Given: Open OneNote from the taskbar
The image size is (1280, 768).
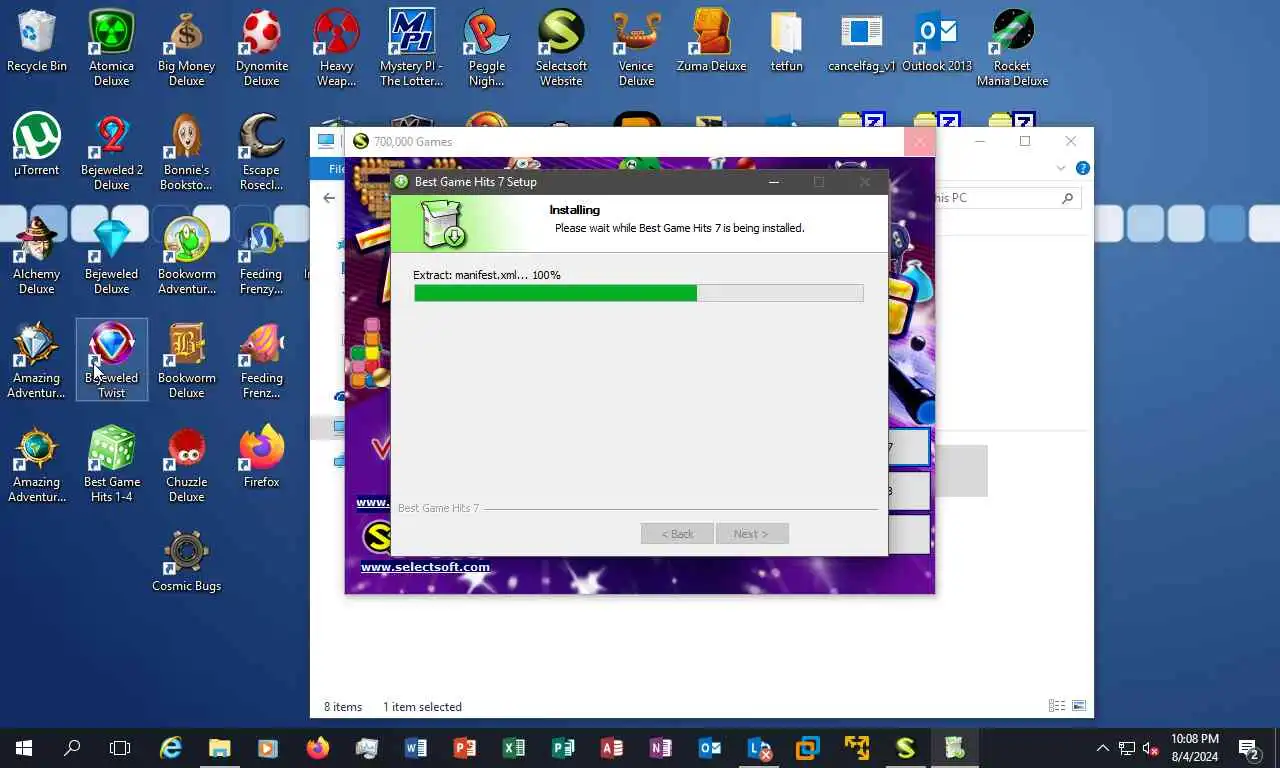Looking at the screenshot, I should click(x=661, y=748).
